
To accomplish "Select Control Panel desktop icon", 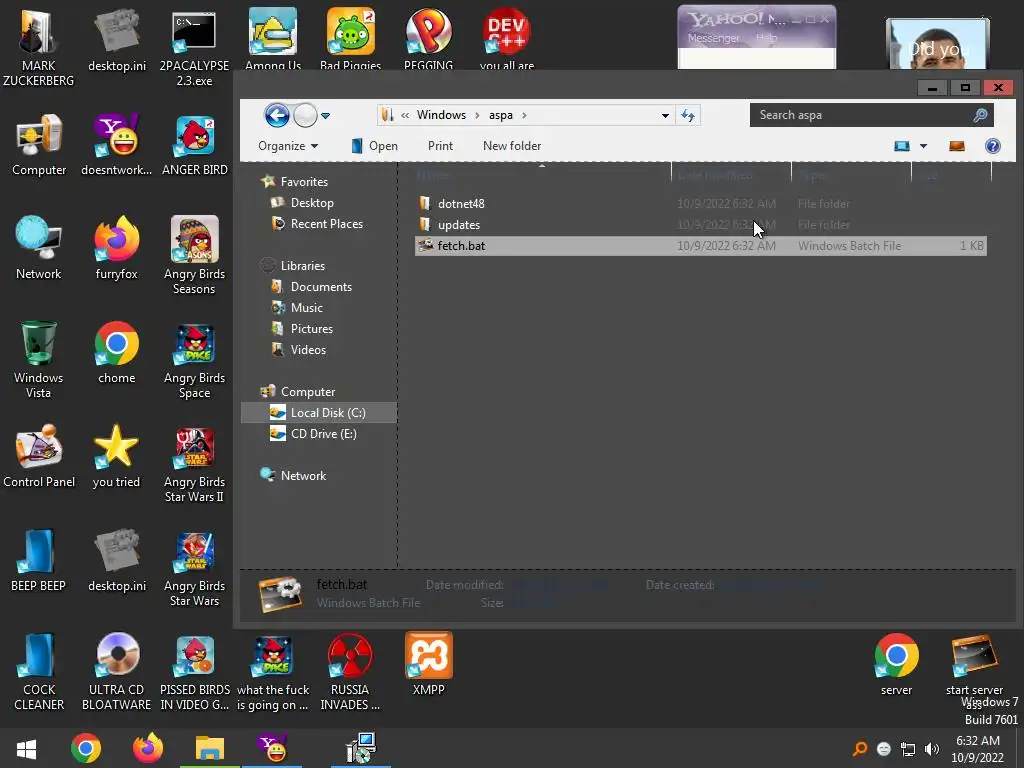I will click(x=39, y=456).
